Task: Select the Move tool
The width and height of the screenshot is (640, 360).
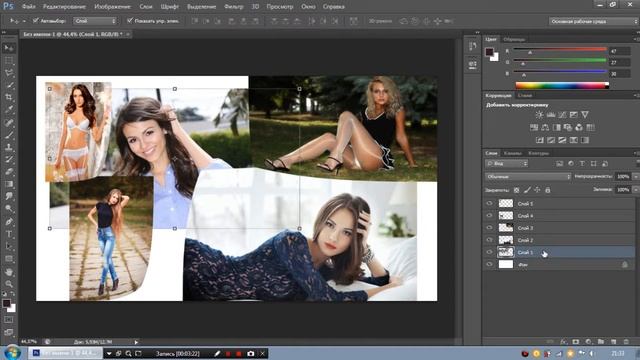Action: tap(9, 48)
